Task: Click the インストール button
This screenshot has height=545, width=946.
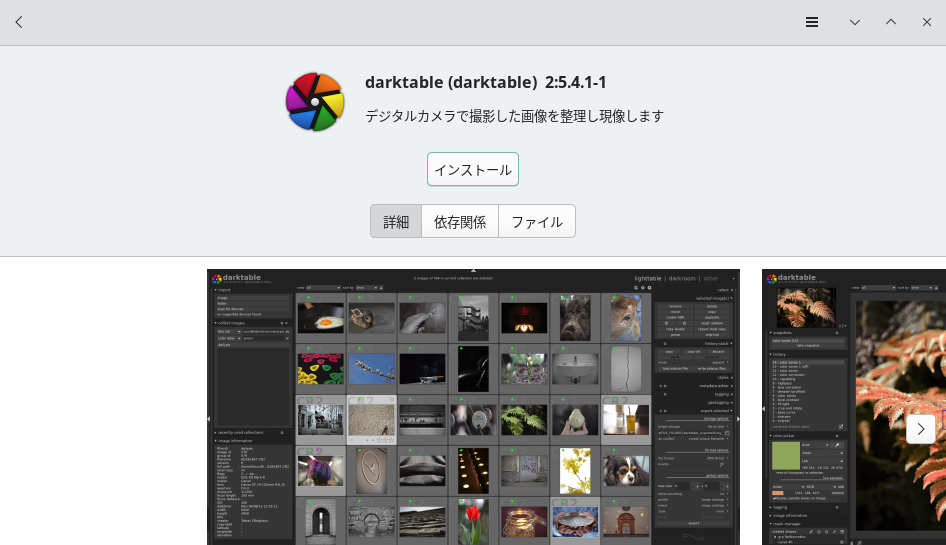Action: (473, 169)
